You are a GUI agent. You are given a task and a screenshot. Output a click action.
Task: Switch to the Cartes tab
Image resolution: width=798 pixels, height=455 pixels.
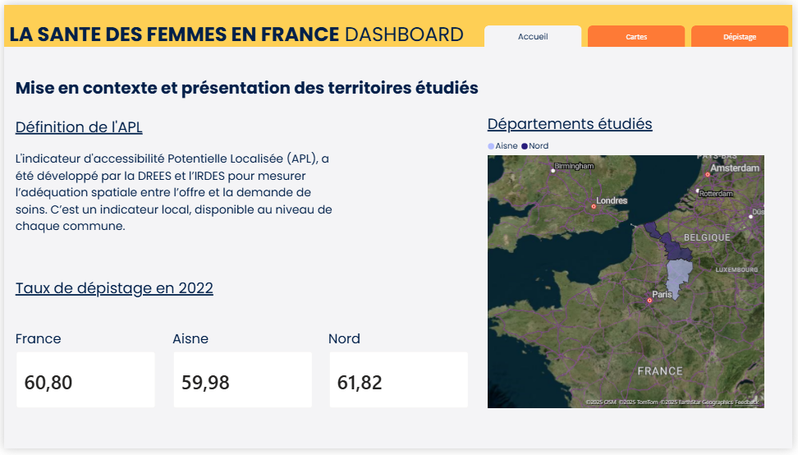point(636,37)
